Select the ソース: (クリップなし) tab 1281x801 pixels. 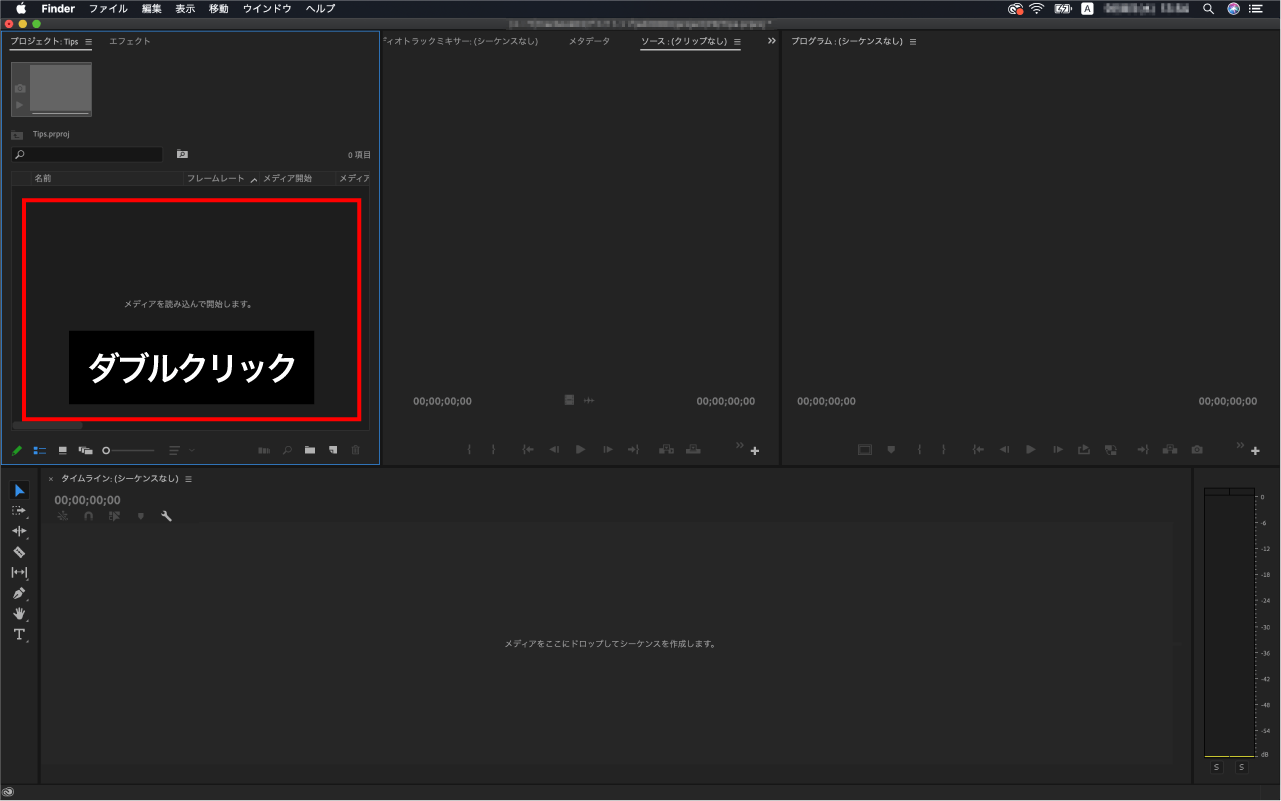(684, 42)
